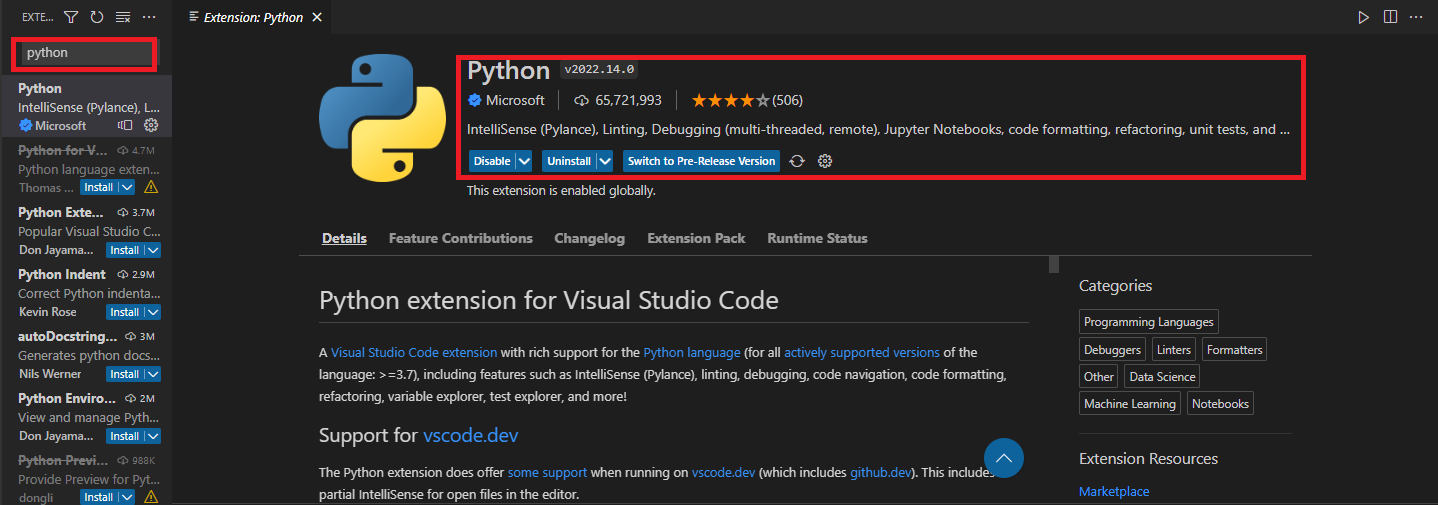Install Python Preview by dongli

(x=98, y=497)
